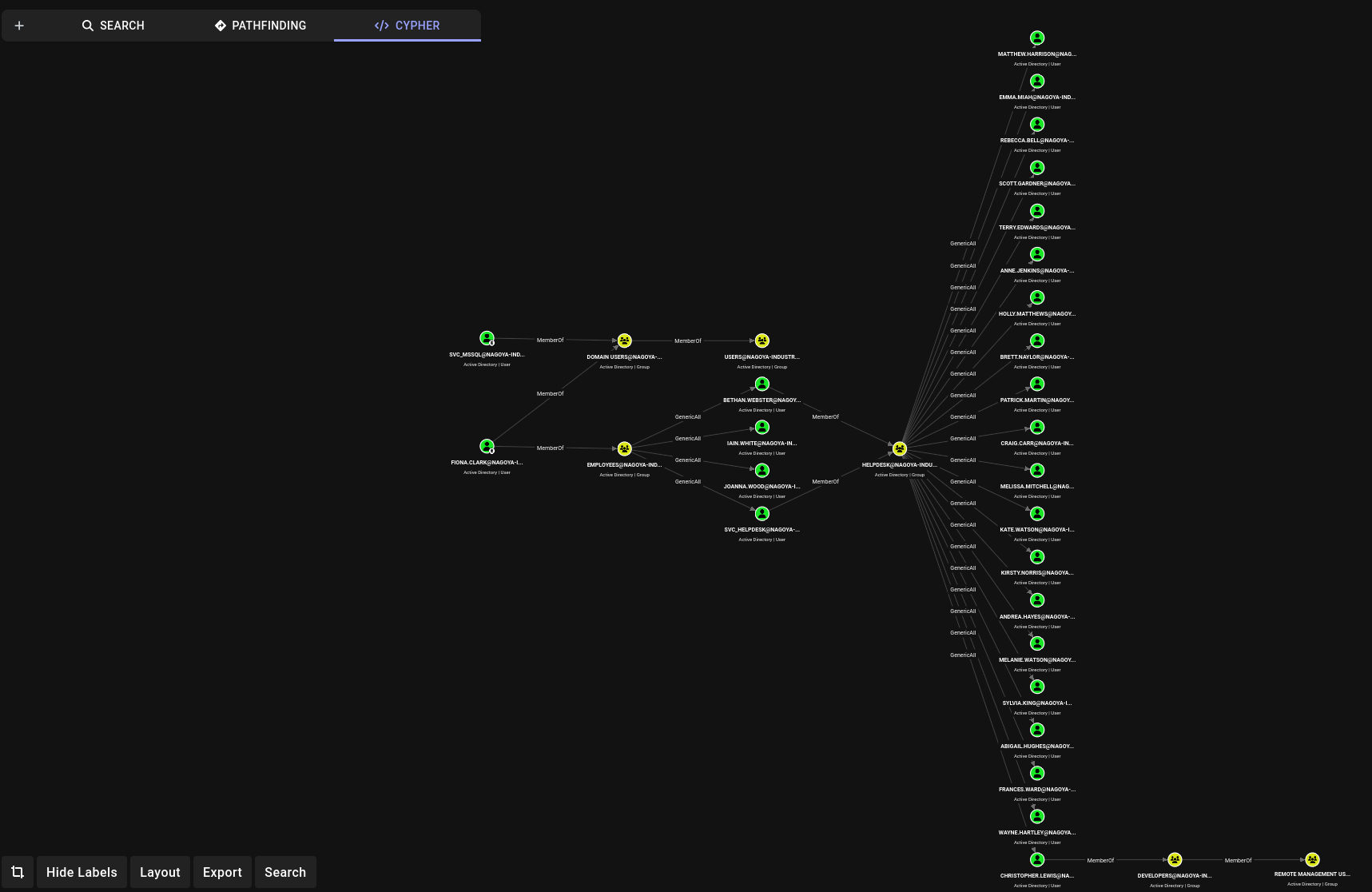This screenshot has width=1372, height=892.
Task: Select the SVC_HELPDESK user node
Action: [762, 513]
